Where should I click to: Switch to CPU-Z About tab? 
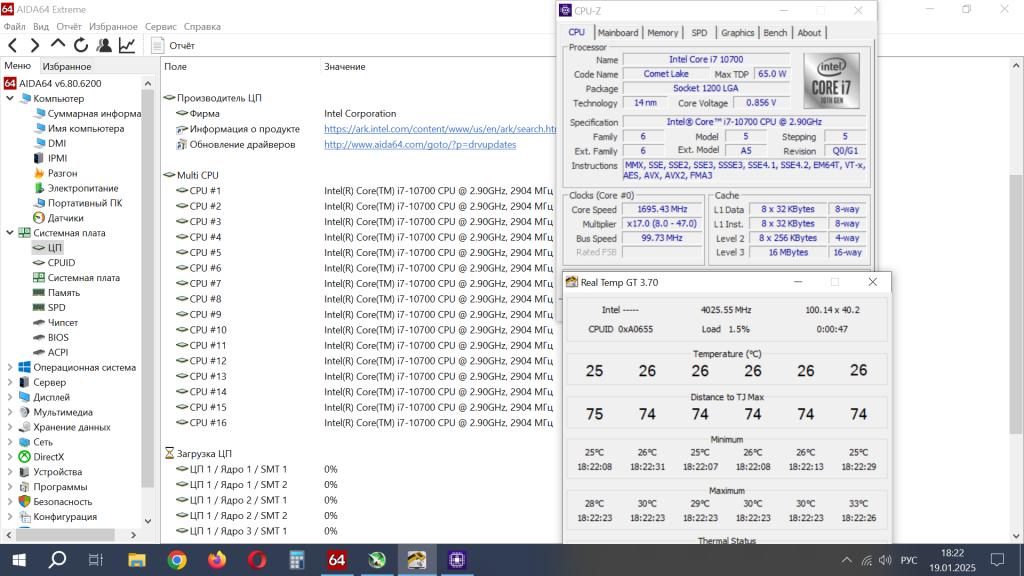point(809,33)
